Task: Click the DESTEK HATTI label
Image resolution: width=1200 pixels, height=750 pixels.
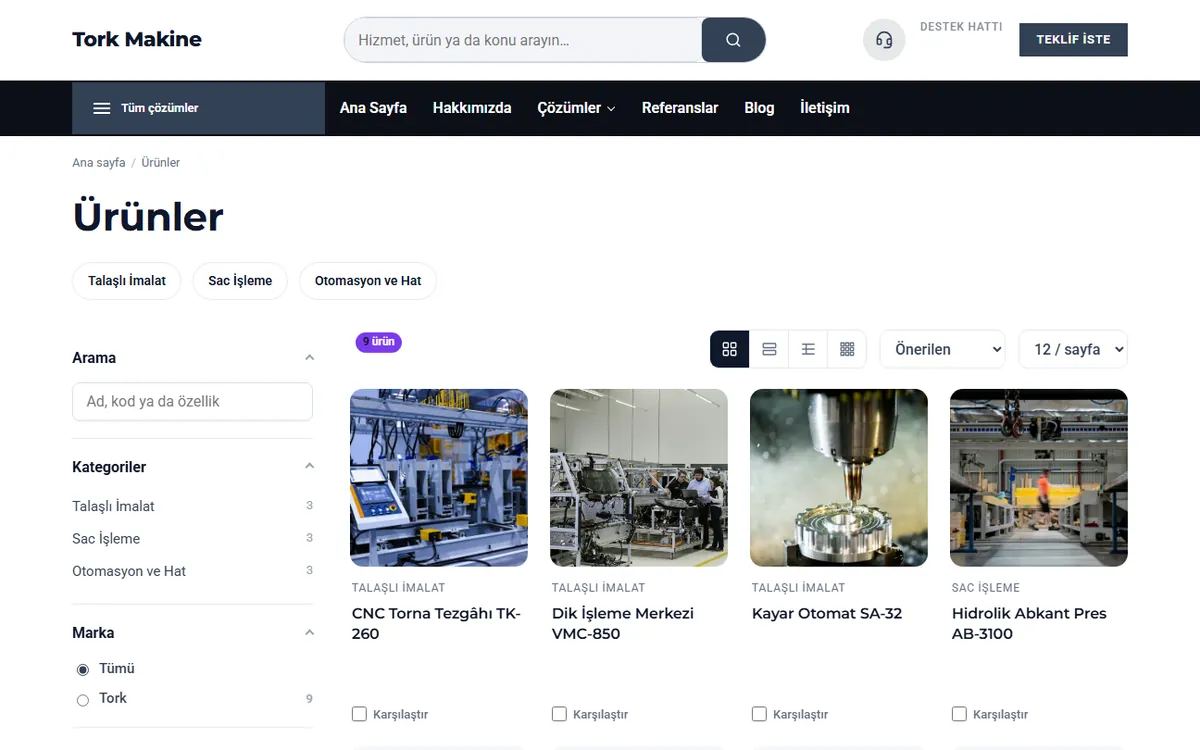Action: (x=961, y=27)
